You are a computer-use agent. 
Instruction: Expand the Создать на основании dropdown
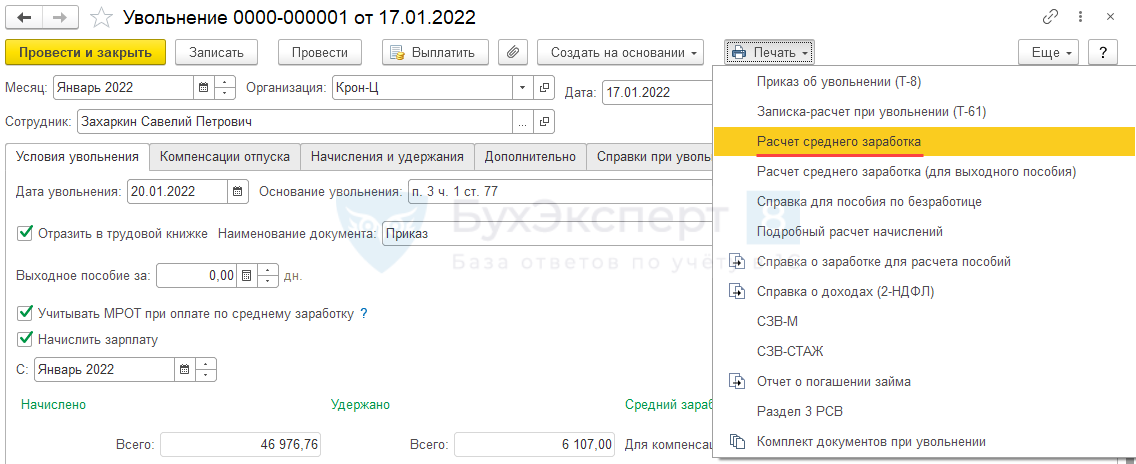click(620, 53)
